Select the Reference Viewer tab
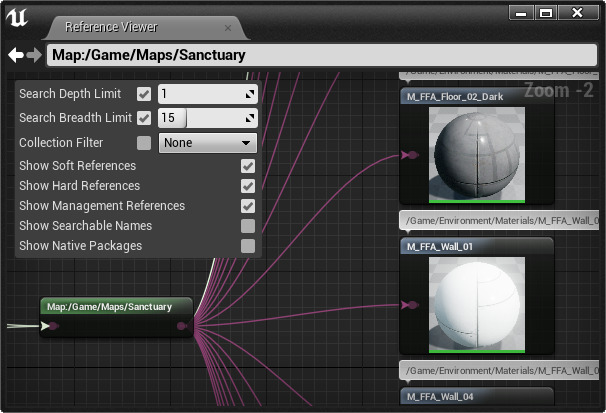This screenshot has height=413, width=606. coord(111,27)
